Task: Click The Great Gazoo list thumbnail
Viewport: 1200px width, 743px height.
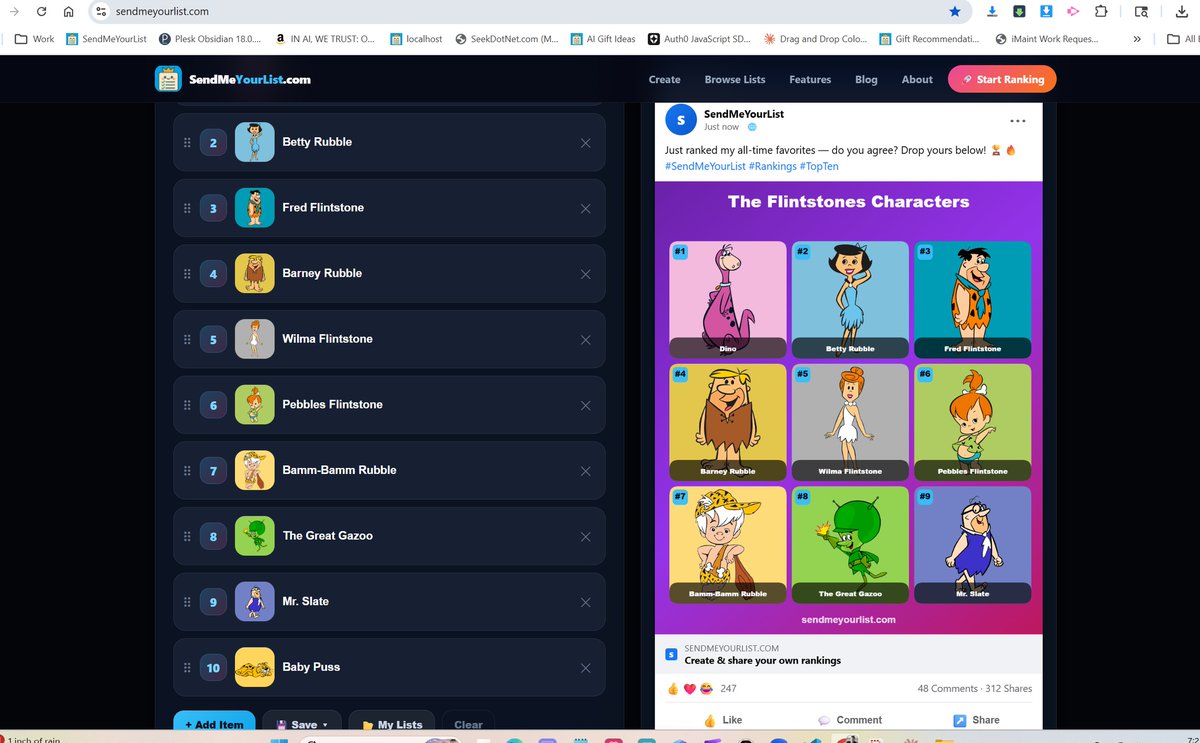Action: (x=254, y=536)
